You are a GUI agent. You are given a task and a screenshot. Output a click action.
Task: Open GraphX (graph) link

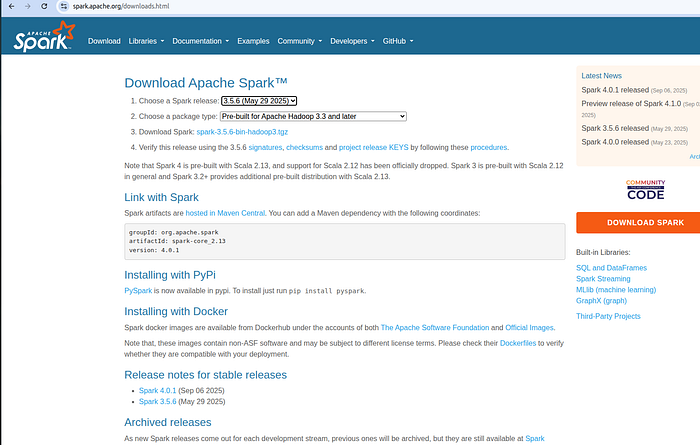click(601, 301)
